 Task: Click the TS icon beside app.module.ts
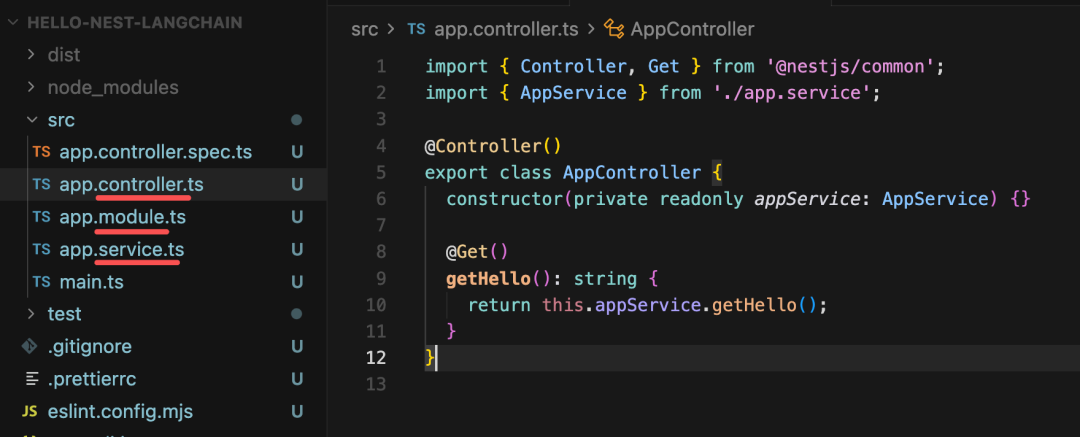point(41,217)
